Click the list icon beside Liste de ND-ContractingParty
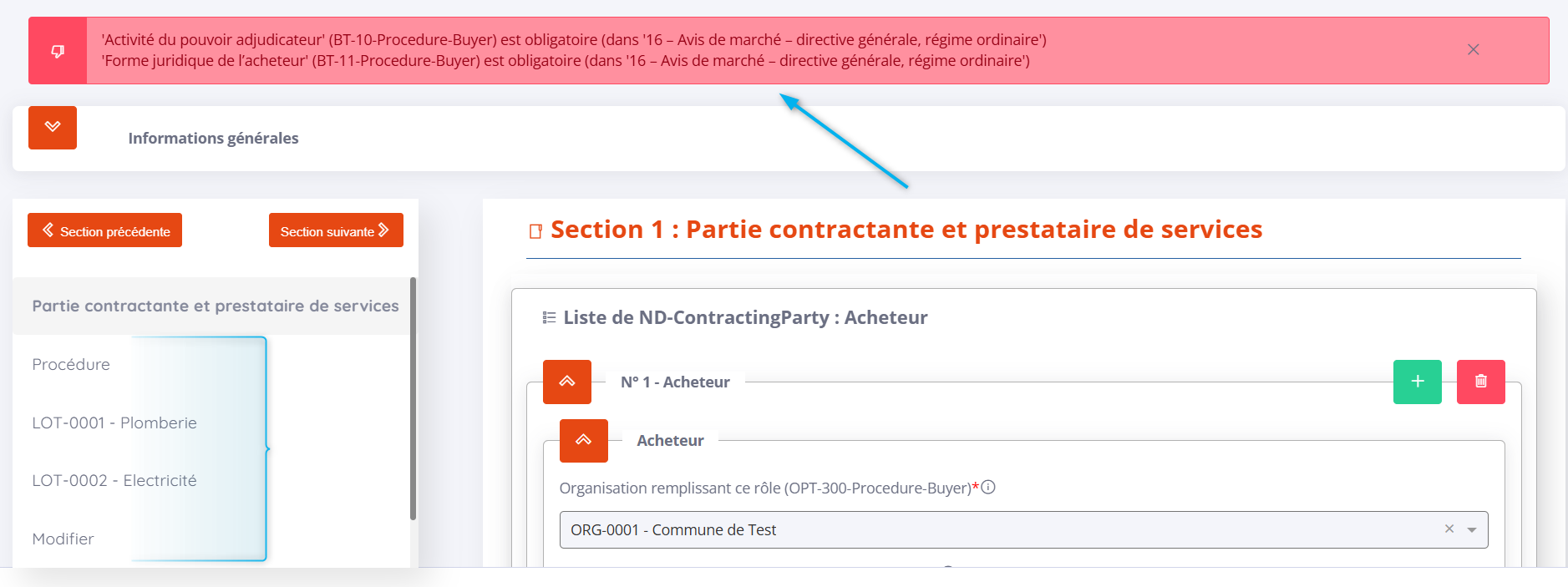This screenshot has height=587, width=1568. pyautogui.click(x=549, y=317)
